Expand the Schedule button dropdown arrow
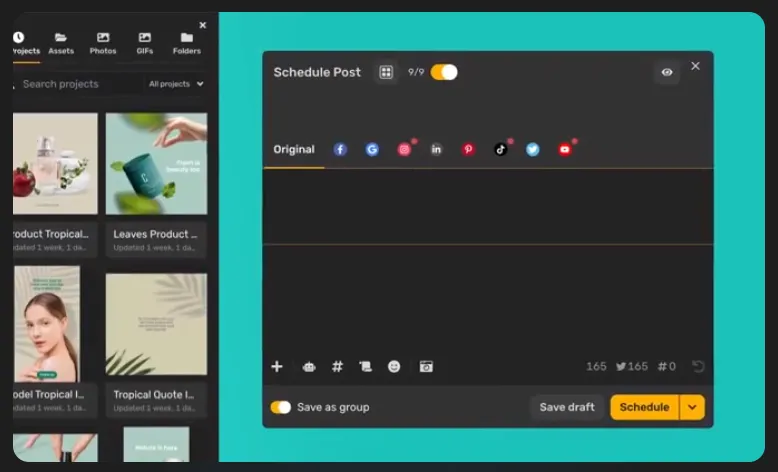The width and height of the screenshot is (778, 472). (692, 407)
